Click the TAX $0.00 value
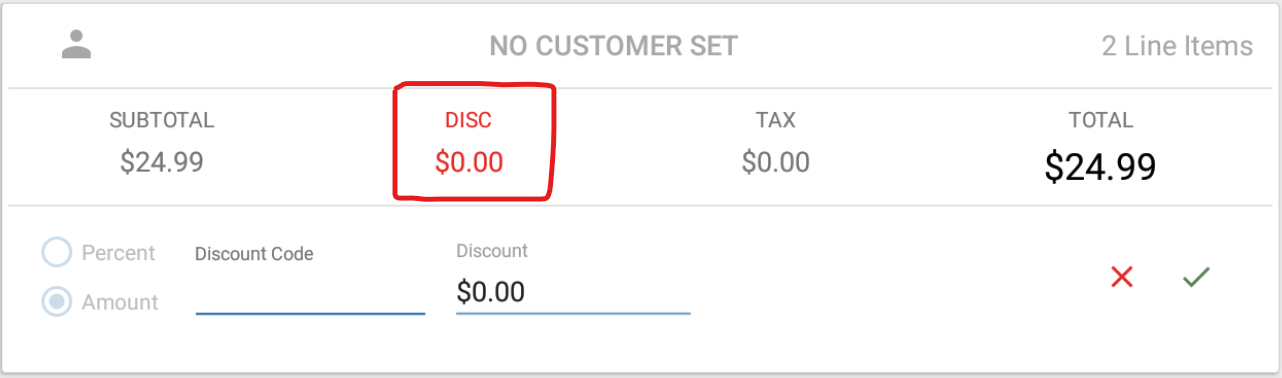1282x378 pixels. pos(775,162)
